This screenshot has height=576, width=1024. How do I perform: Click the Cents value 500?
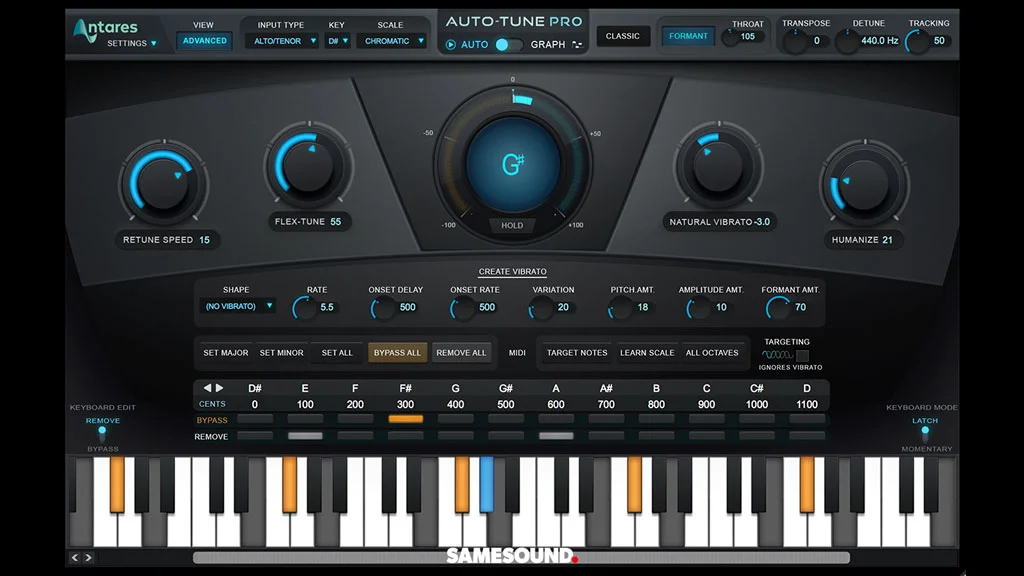(505, 404)
